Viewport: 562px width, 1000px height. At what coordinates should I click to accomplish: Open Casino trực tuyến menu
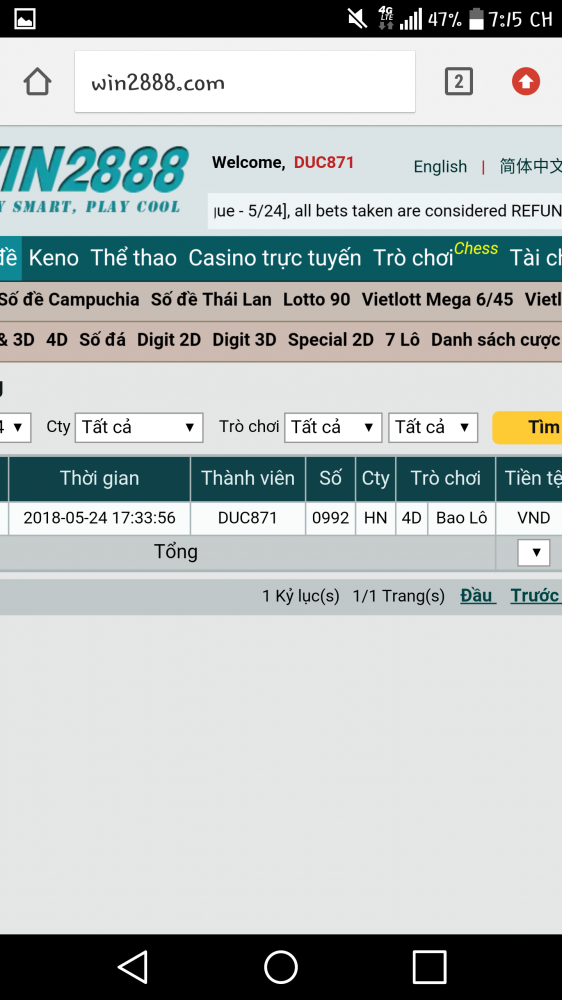274,258
